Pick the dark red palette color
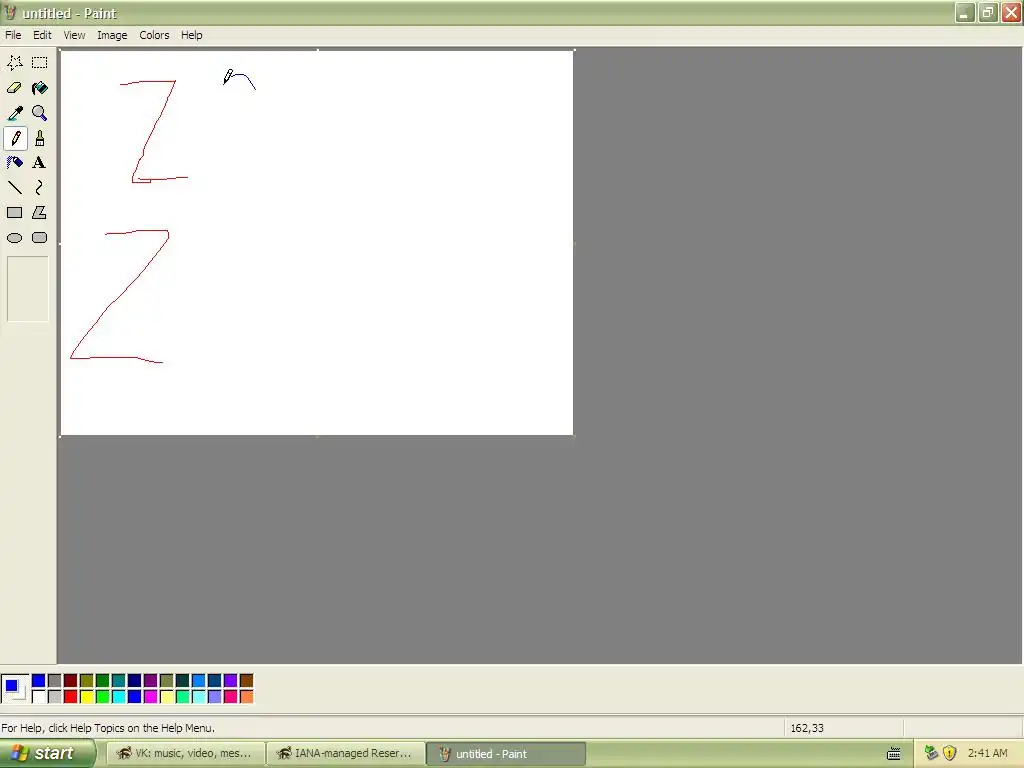 coord(71,681)
